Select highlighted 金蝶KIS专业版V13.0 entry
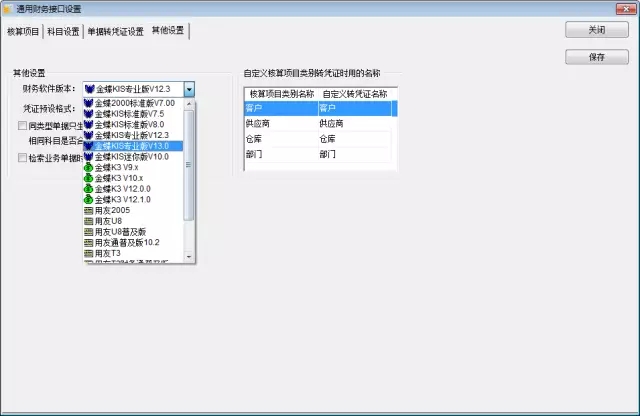The image size is (640, 416). (133, 146)
